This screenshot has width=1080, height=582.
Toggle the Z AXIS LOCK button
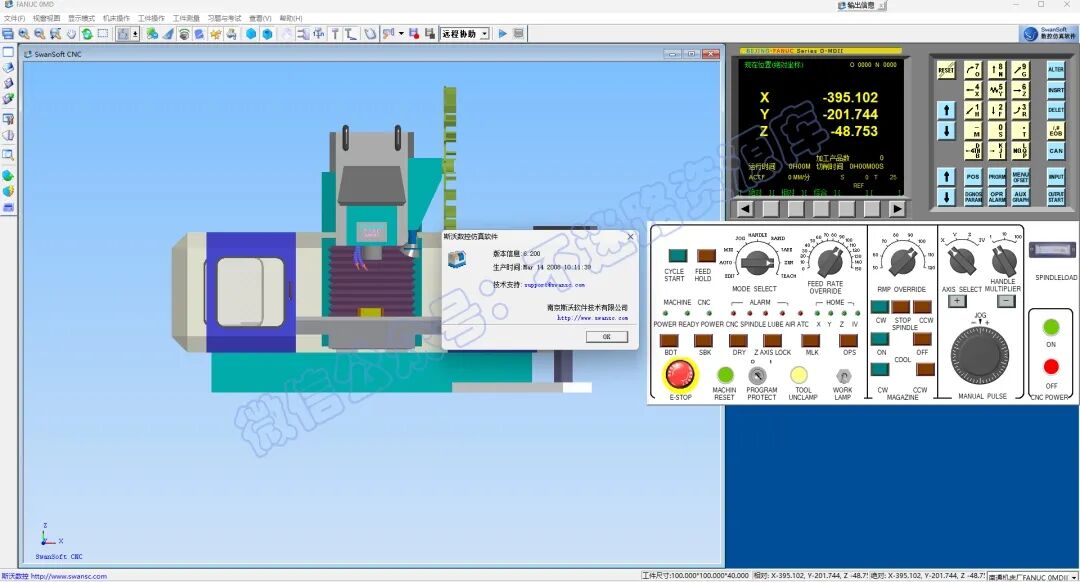tap(773, 340)
